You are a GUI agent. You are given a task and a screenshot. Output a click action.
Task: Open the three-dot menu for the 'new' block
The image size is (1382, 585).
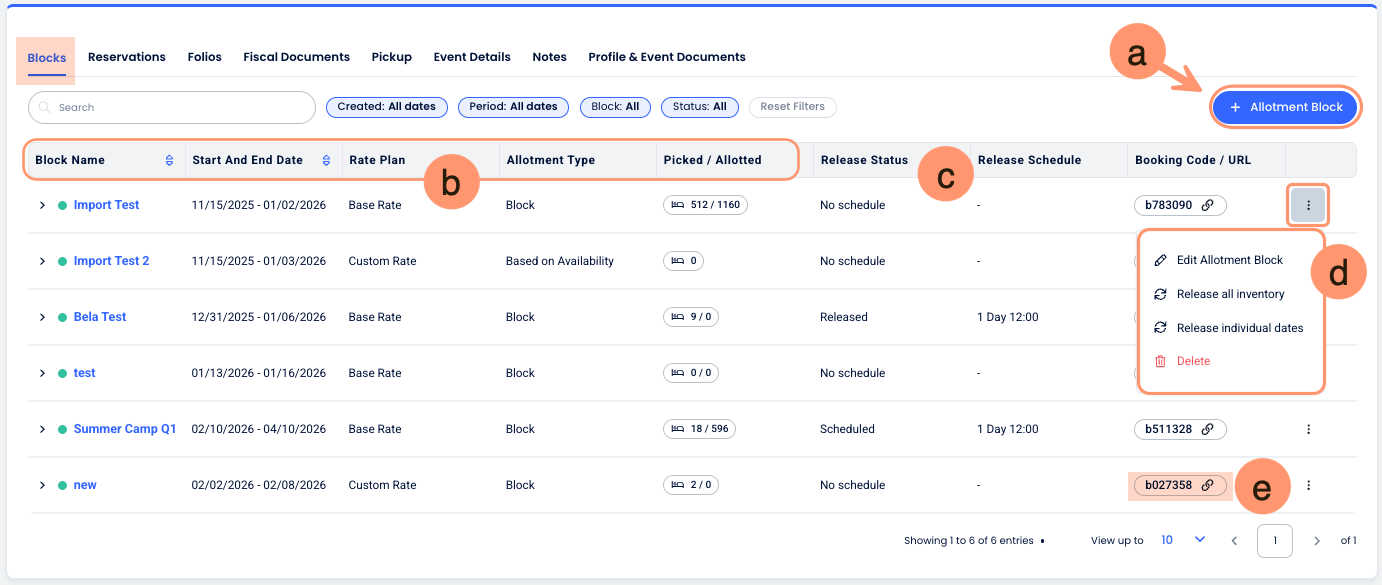1308,485
